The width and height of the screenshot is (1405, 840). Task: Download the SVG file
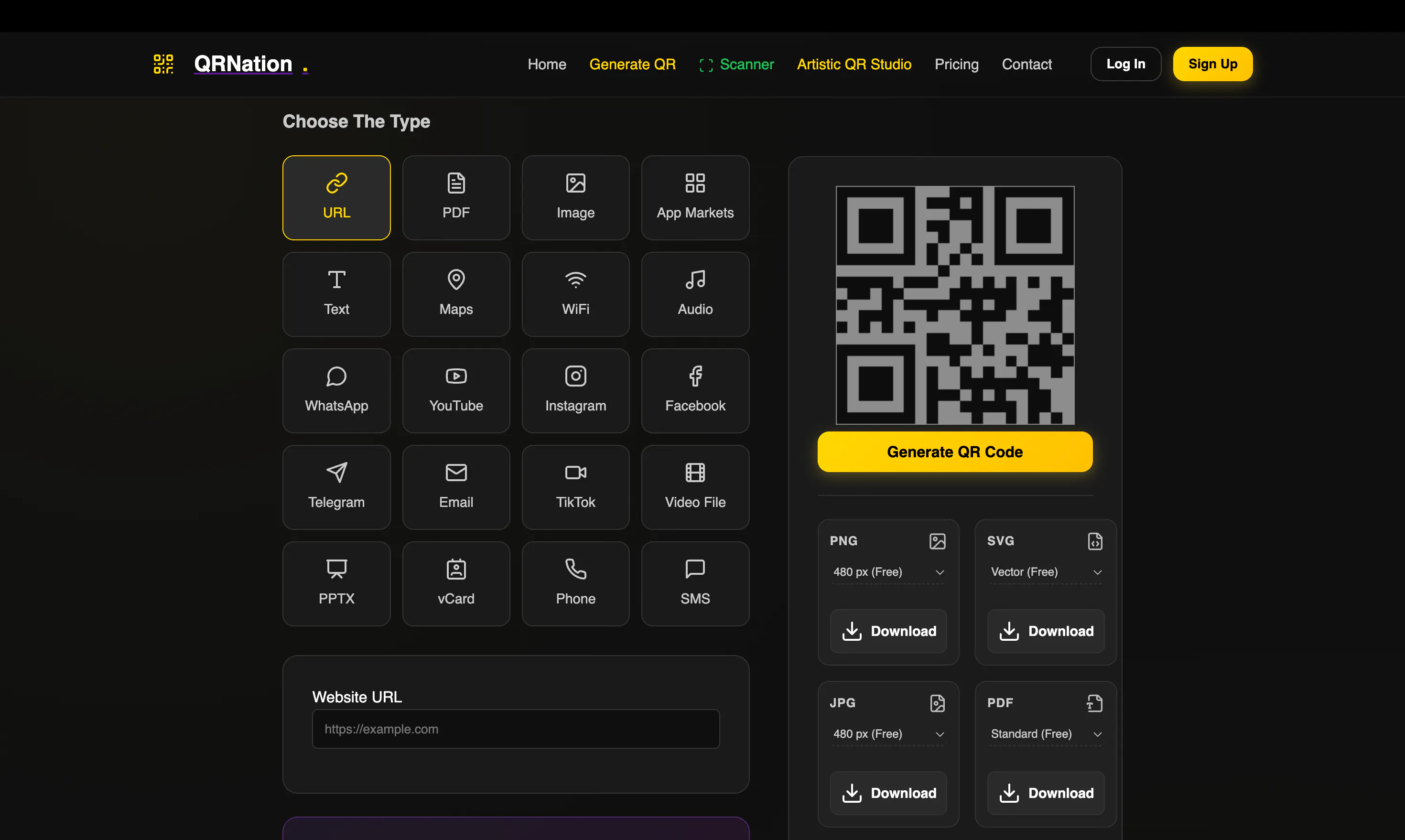pos(1046,631)
